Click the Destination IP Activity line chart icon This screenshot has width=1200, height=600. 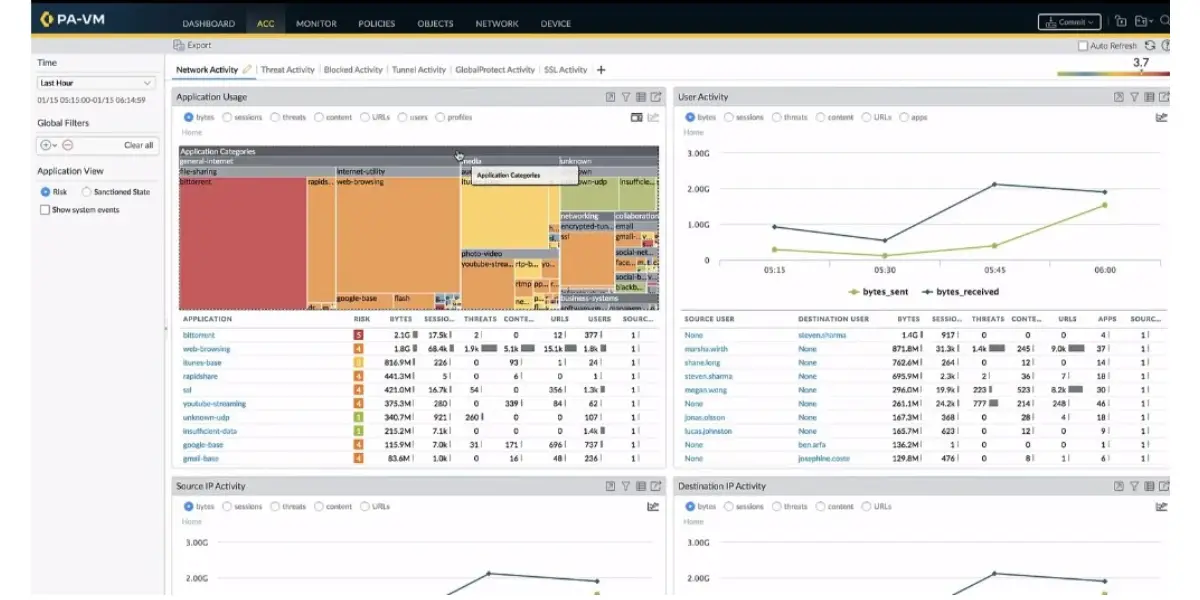click(1162, 506)
